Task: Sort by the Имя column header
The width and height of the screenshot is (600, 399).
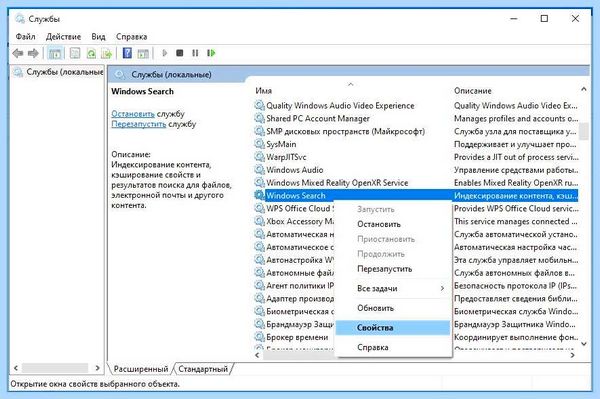Action: point(264,91)
